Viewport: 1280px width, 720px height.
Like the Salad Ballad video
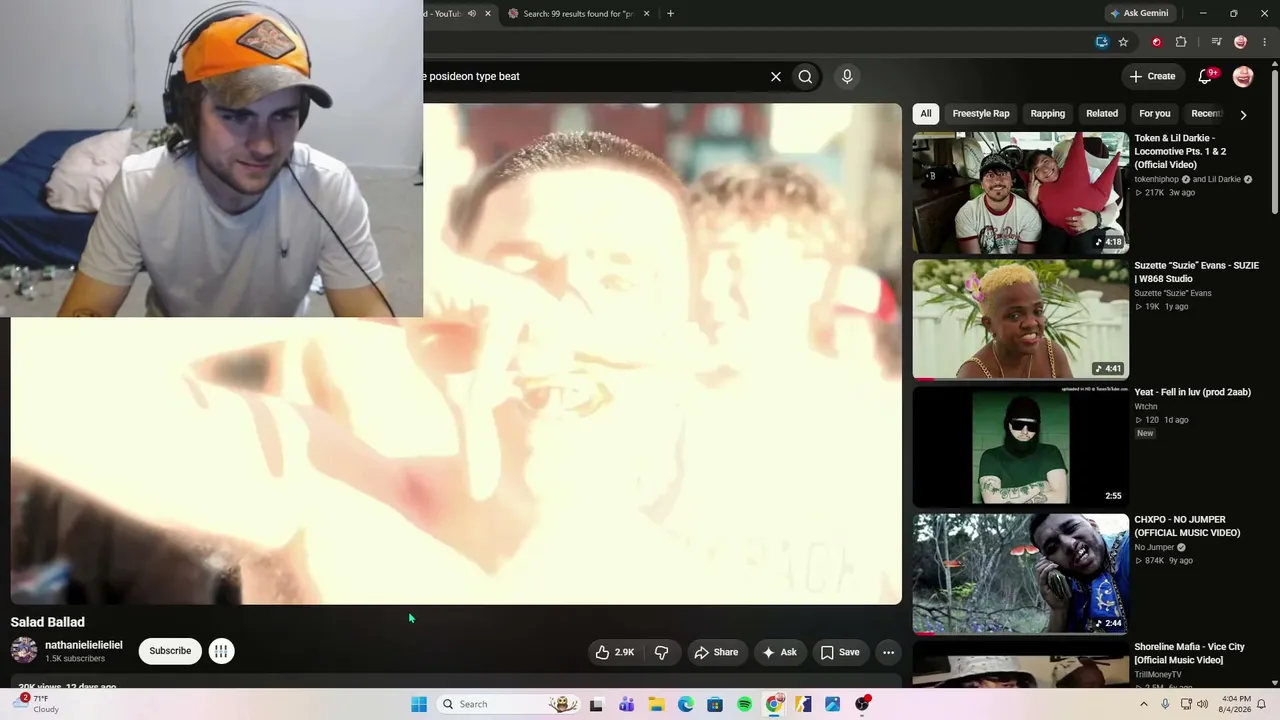[615, 652]
